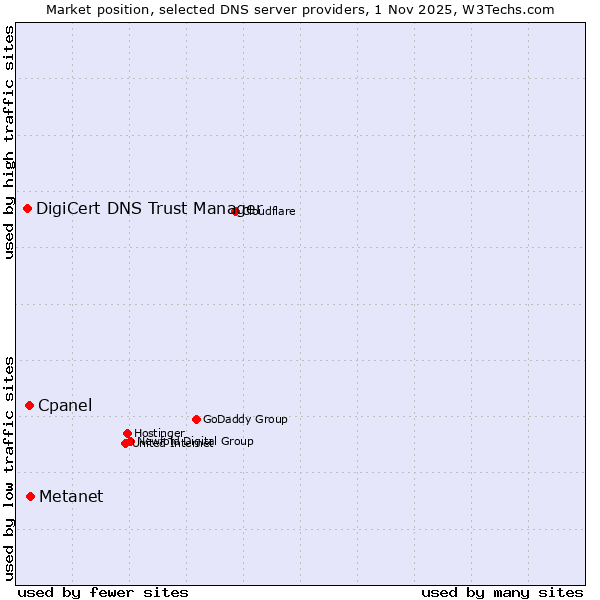Click the 'used by low traffic sites' axis label

[x=9, y=467]
